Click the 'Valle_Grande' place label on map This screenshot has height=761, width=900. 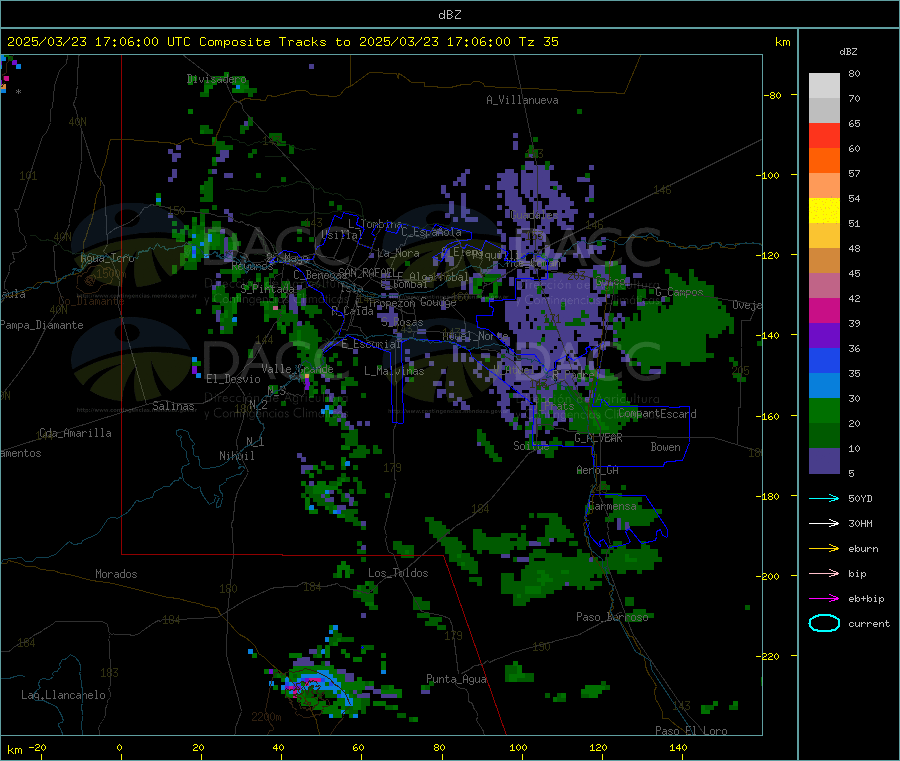(297, 368)
